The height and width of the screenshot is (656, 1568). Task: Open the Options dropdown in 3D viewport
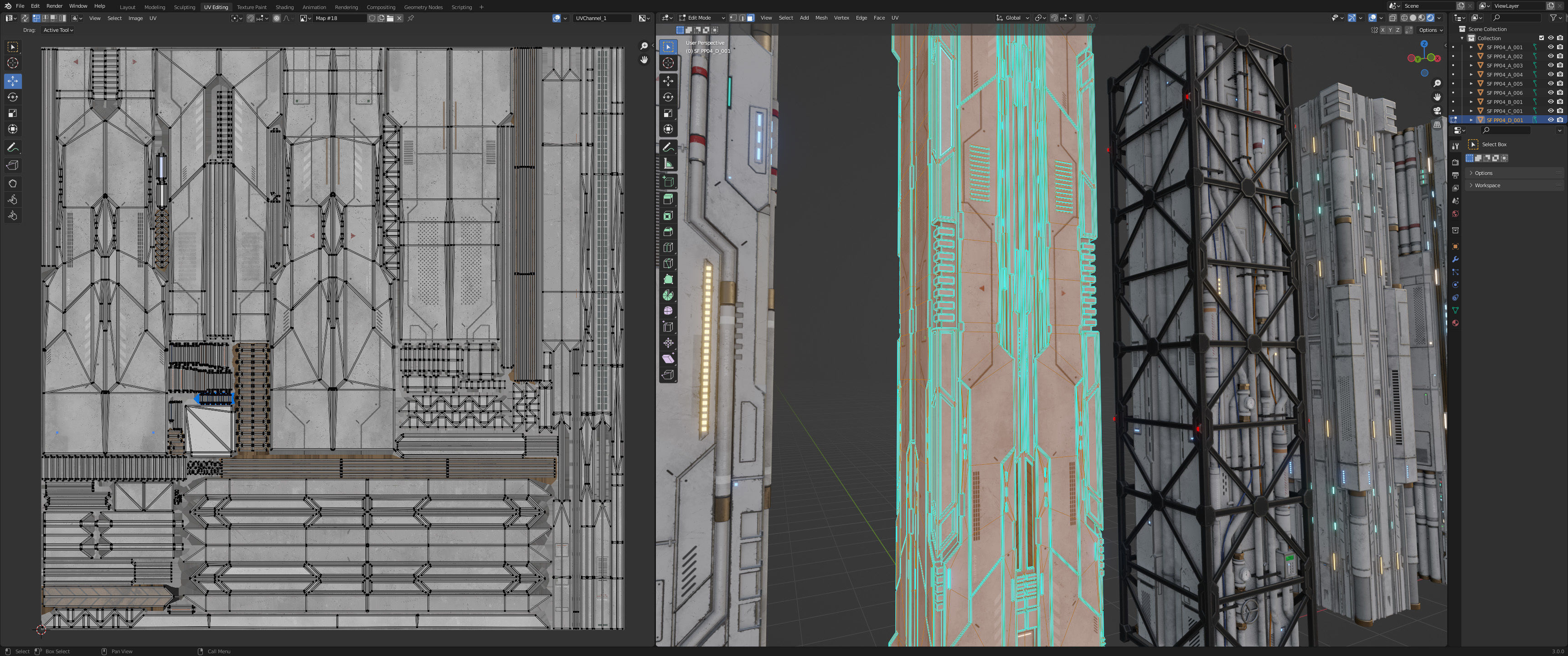coord(1431,30)
